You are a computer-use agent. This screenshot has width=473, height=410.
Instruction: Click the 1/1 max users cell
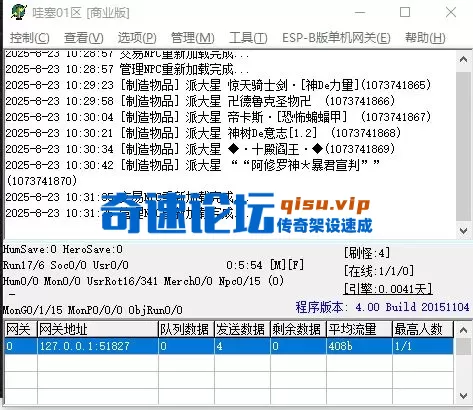pos(423,346)
